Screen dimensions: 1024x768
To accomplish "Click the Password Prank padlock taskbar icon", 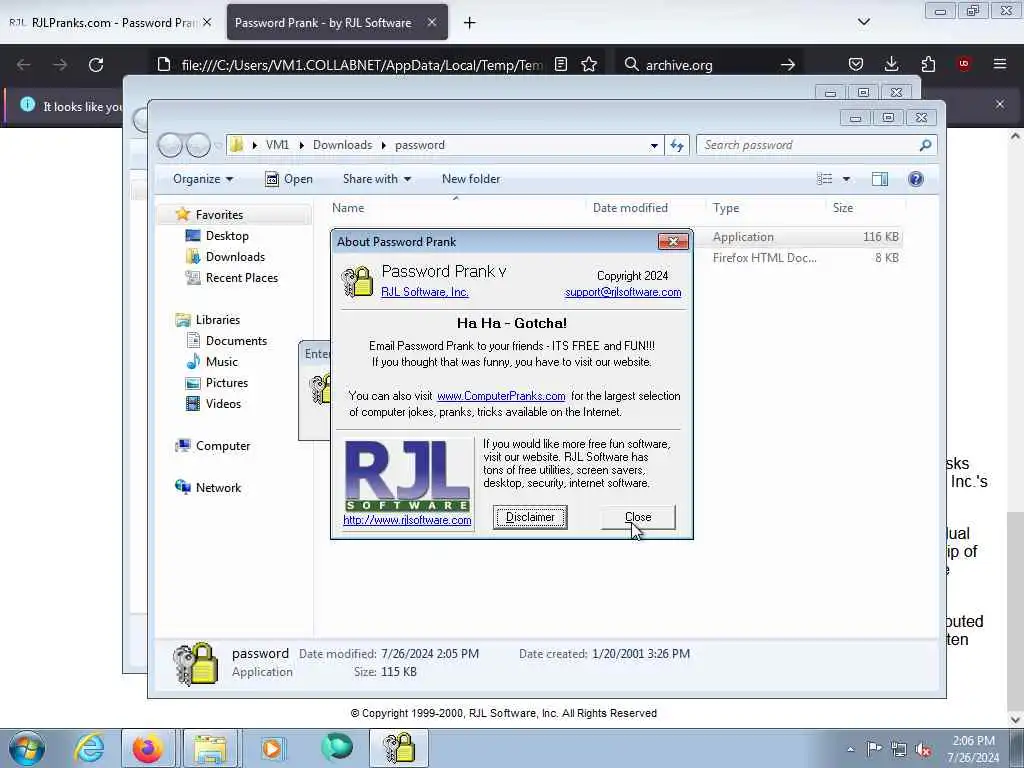I will (x=399, y=748).
